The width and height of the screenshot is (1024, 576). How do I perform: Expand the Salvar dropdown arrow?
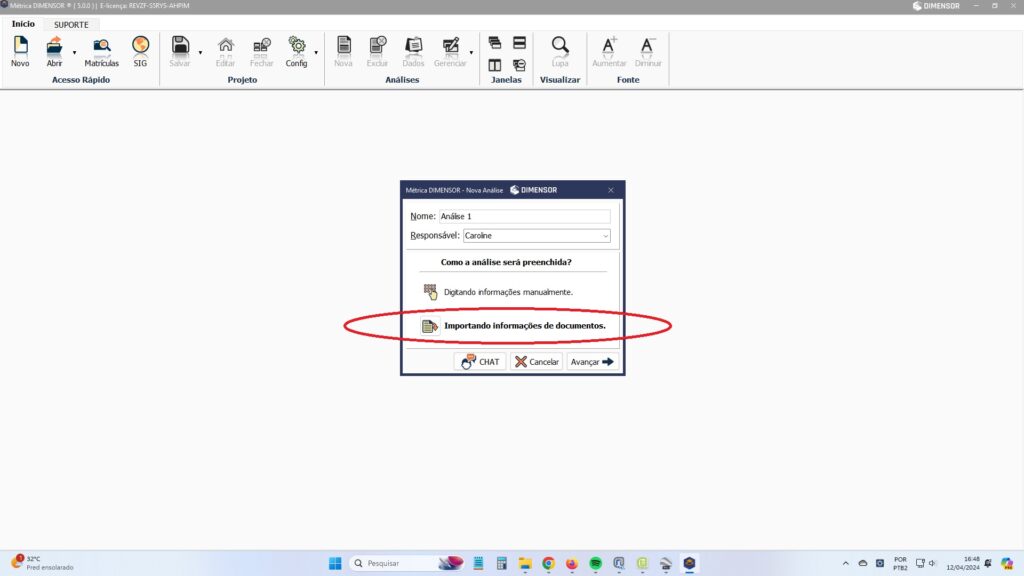point(200,52)
